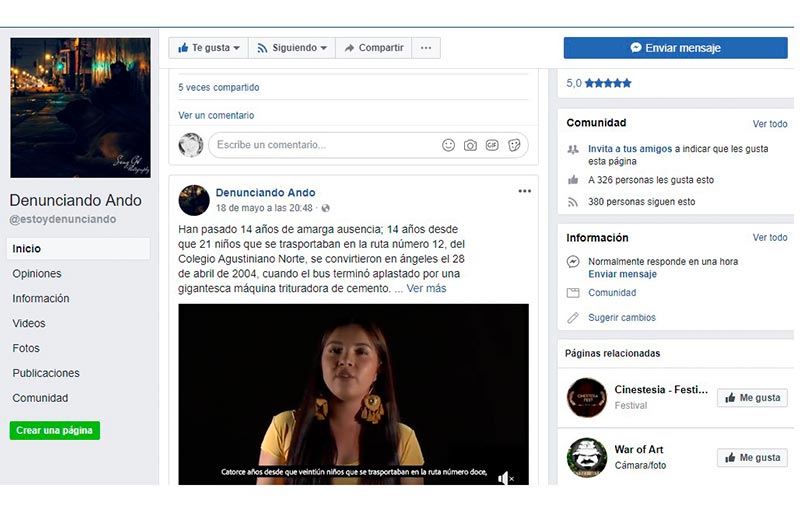
Task: Open the post options three-dot menu
Action: pos(524,192)
